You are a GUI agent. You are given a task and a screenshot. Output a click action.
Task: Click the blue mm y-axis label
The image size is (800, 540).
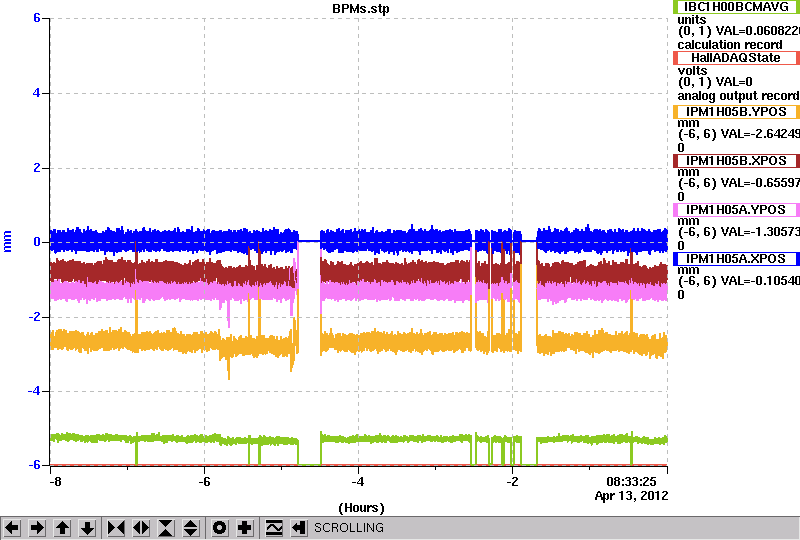pos(7,241)
